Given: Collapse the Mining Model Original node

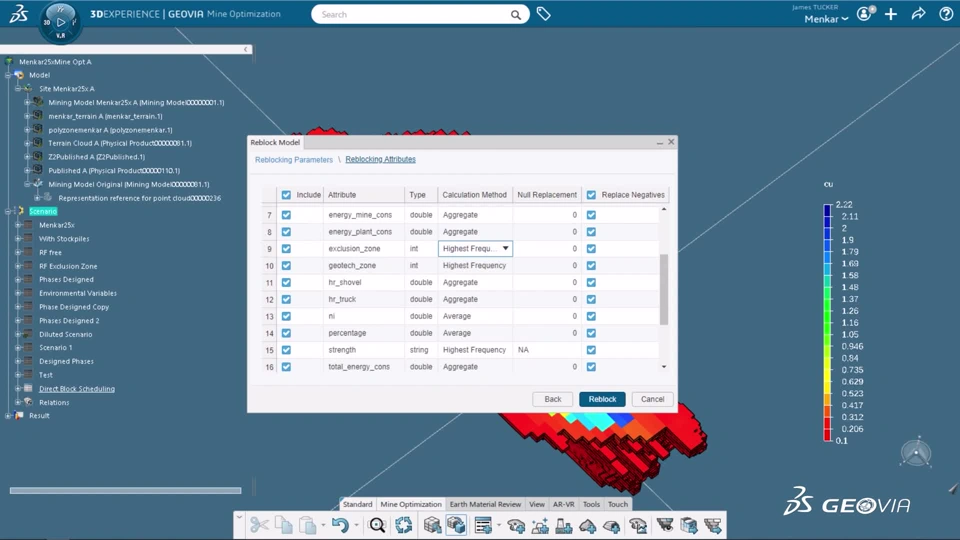Looking at the screenshot, I should [x=27, y=184].
